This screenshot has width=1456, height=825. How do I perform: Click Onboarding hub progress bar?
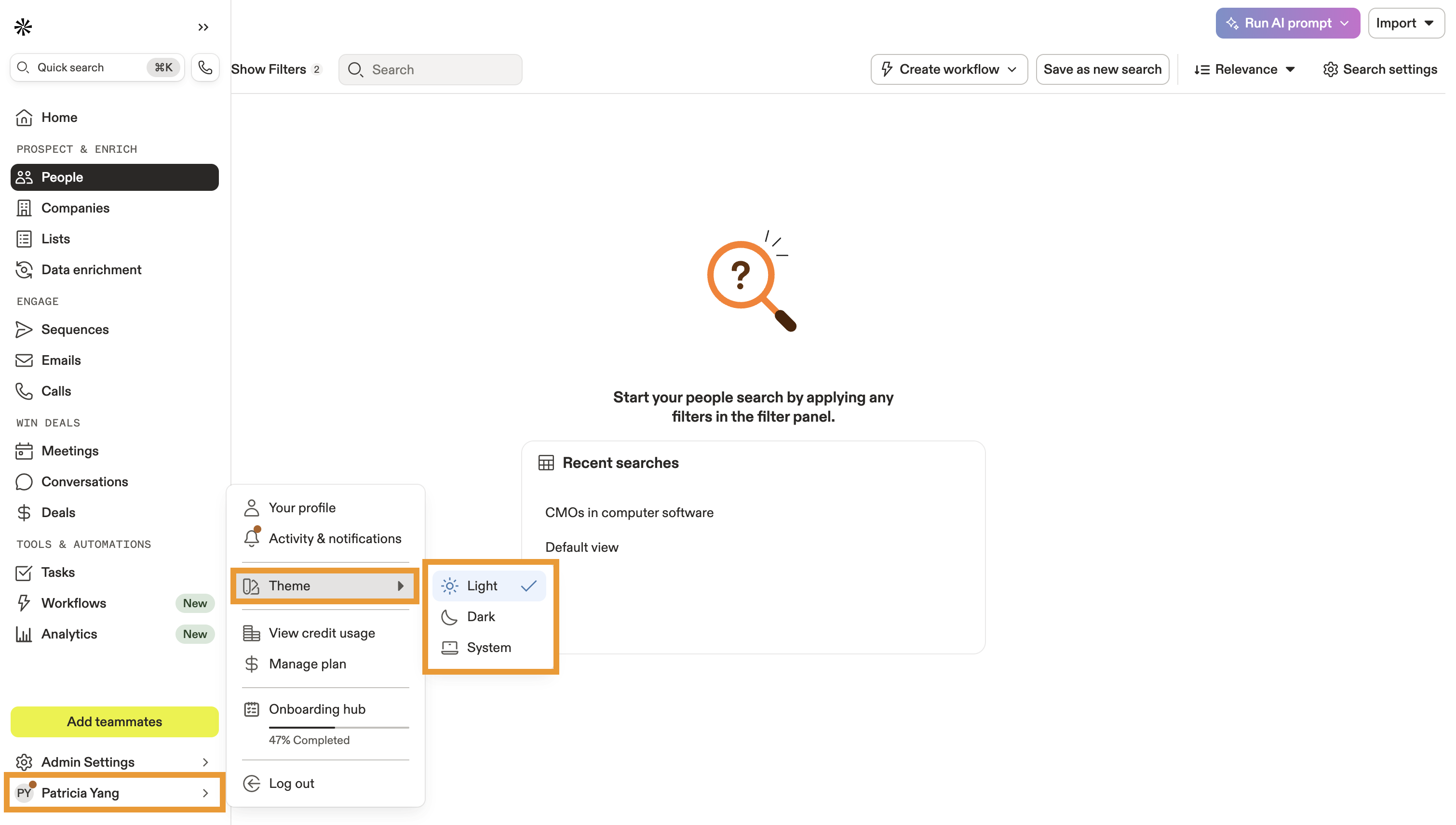point(338,727)
